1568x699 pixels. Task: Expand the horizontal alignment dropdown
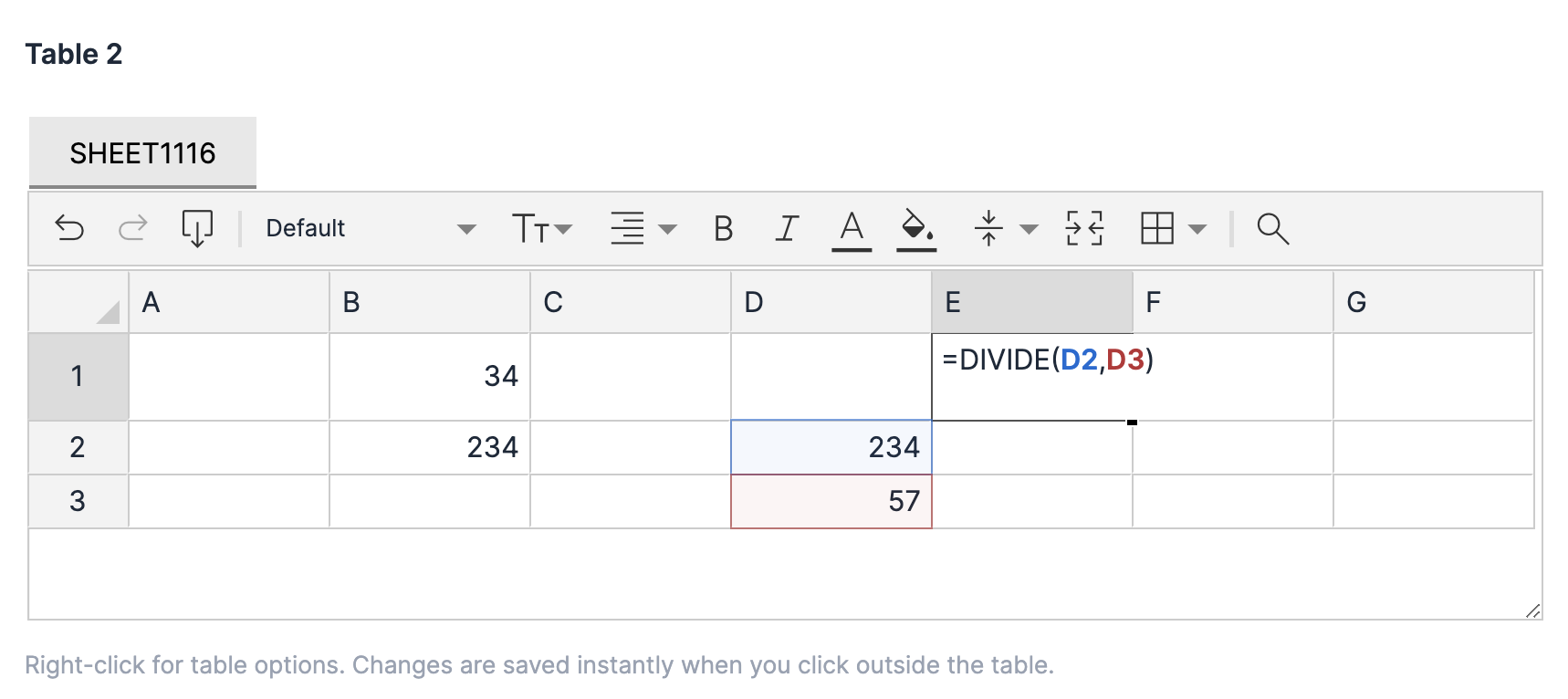(643, 228)
